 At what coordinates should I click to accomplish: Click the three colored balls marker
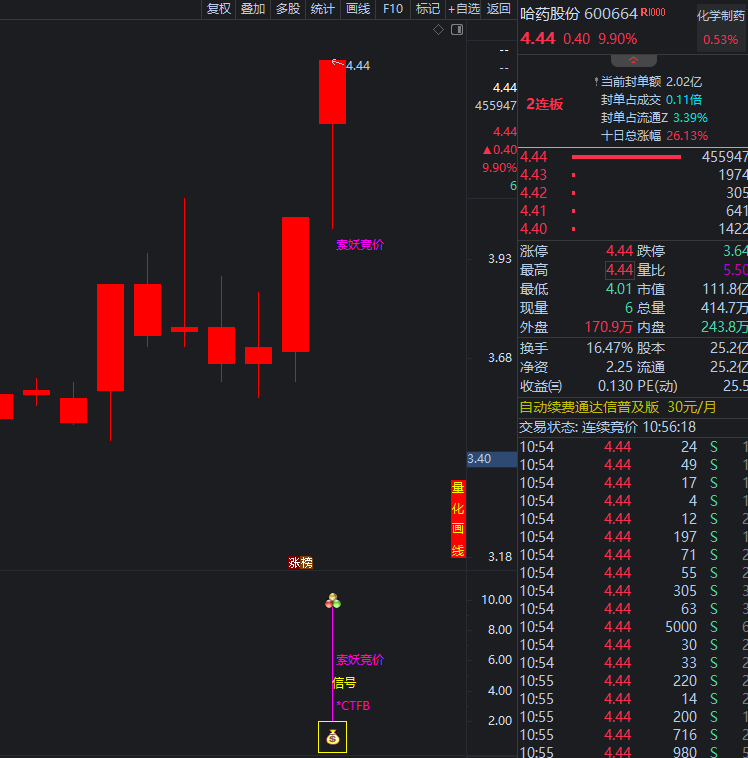[x=333, y=601]
